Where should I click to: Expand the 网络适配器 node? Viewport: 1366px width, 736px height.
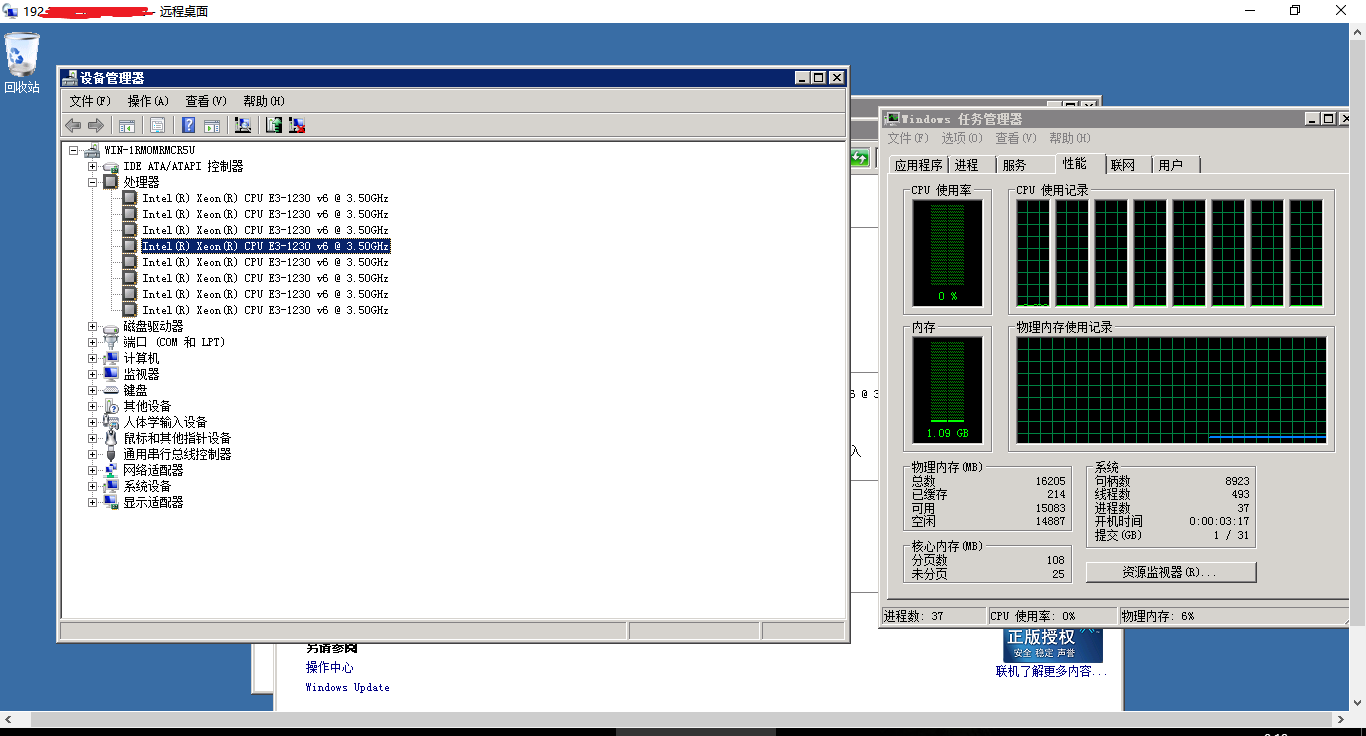point(92,470)
